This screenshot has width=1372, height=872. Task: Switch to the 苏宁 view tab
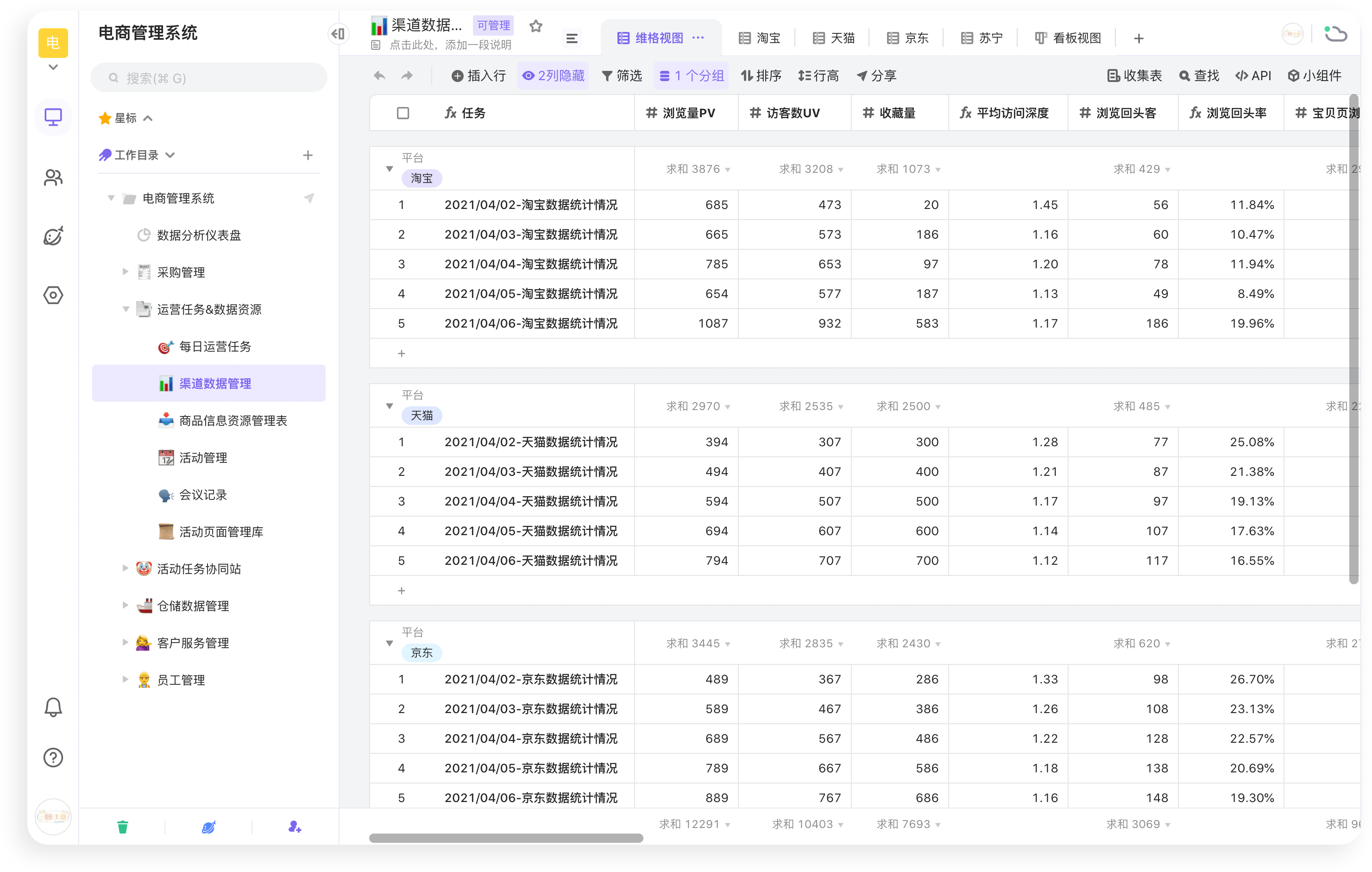982,38
